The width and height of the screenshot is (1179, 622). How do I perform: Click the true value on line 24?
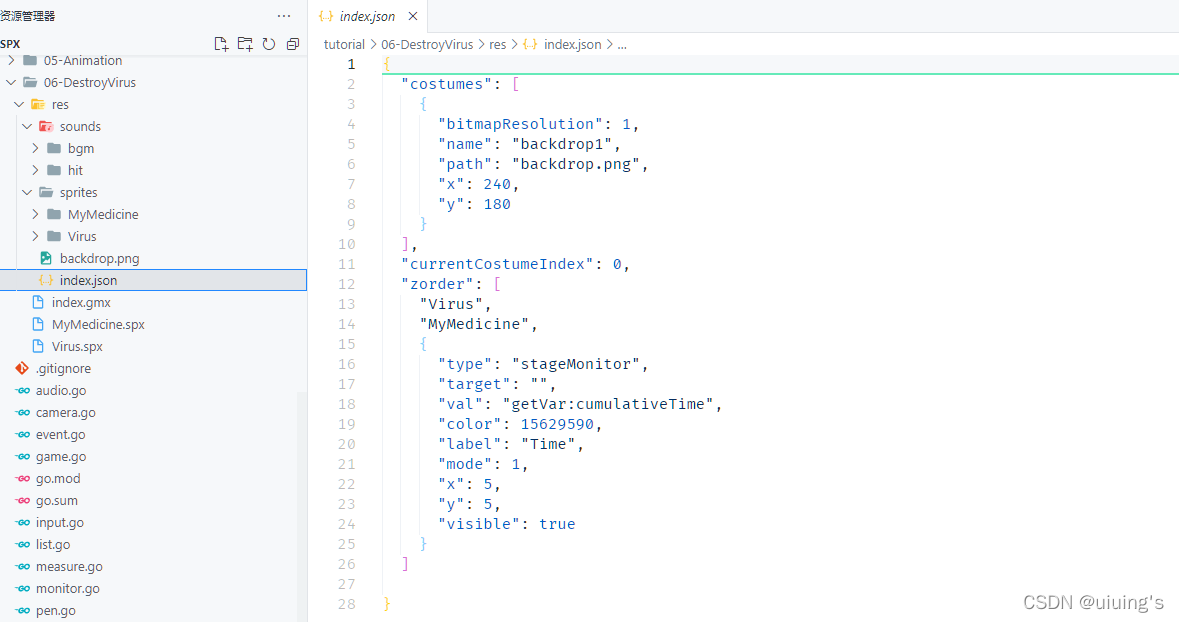556,524
